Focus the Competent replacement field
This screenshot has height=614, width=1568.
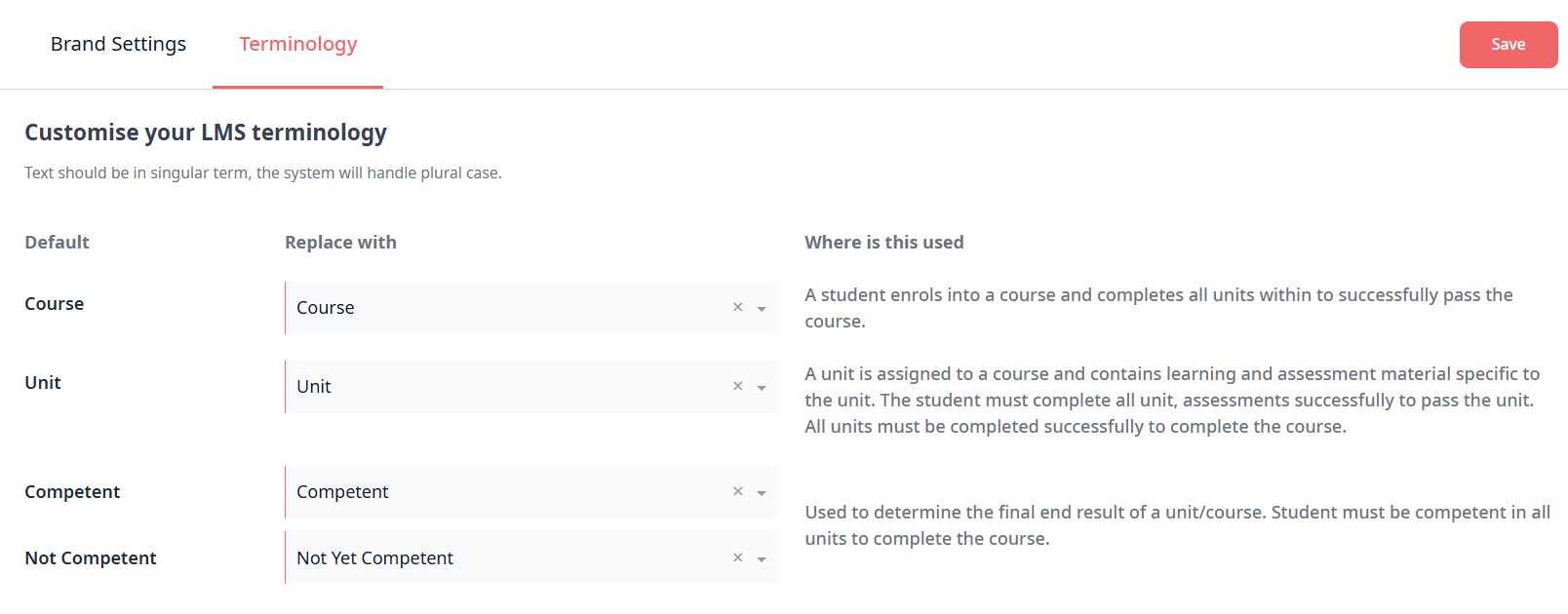pos(507,492)
